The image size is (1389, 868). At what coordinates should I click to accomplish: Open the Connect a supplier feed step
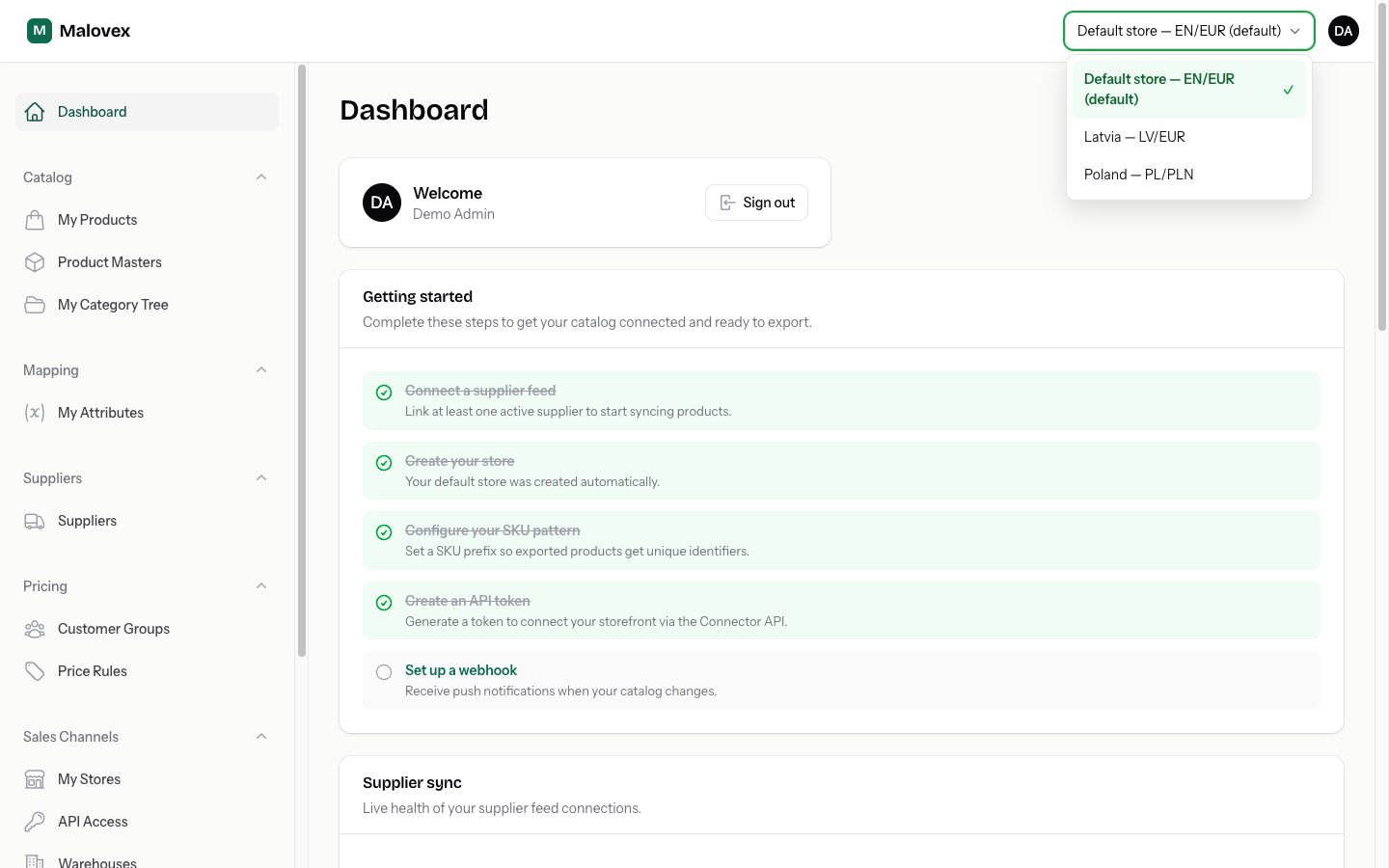[841, 401]
